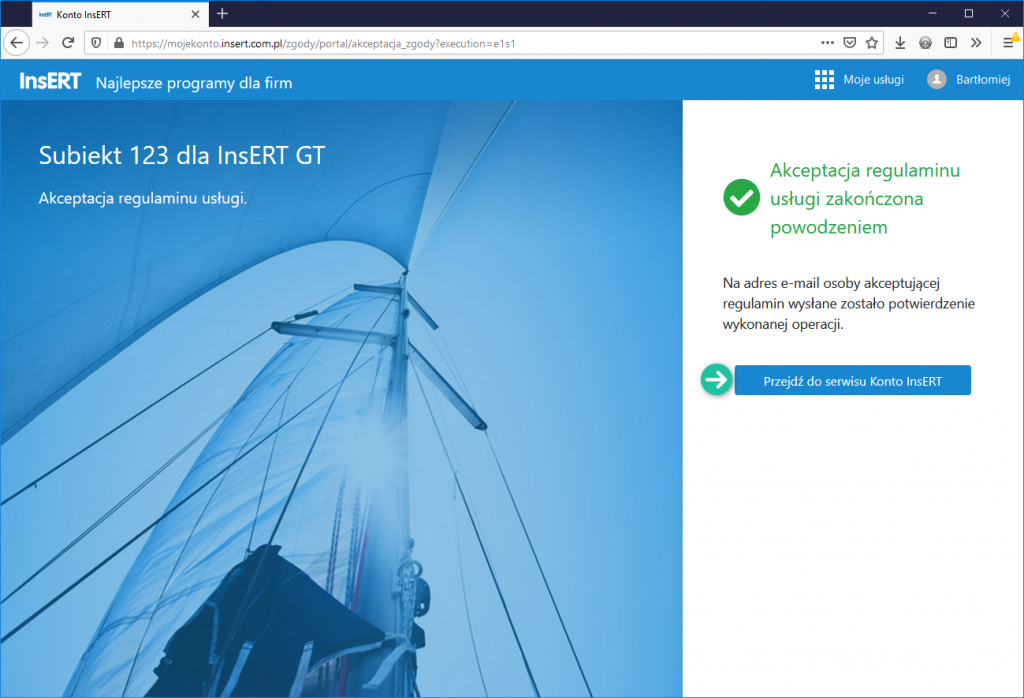Open the Bartłomiej account menu

coord(983,80)
